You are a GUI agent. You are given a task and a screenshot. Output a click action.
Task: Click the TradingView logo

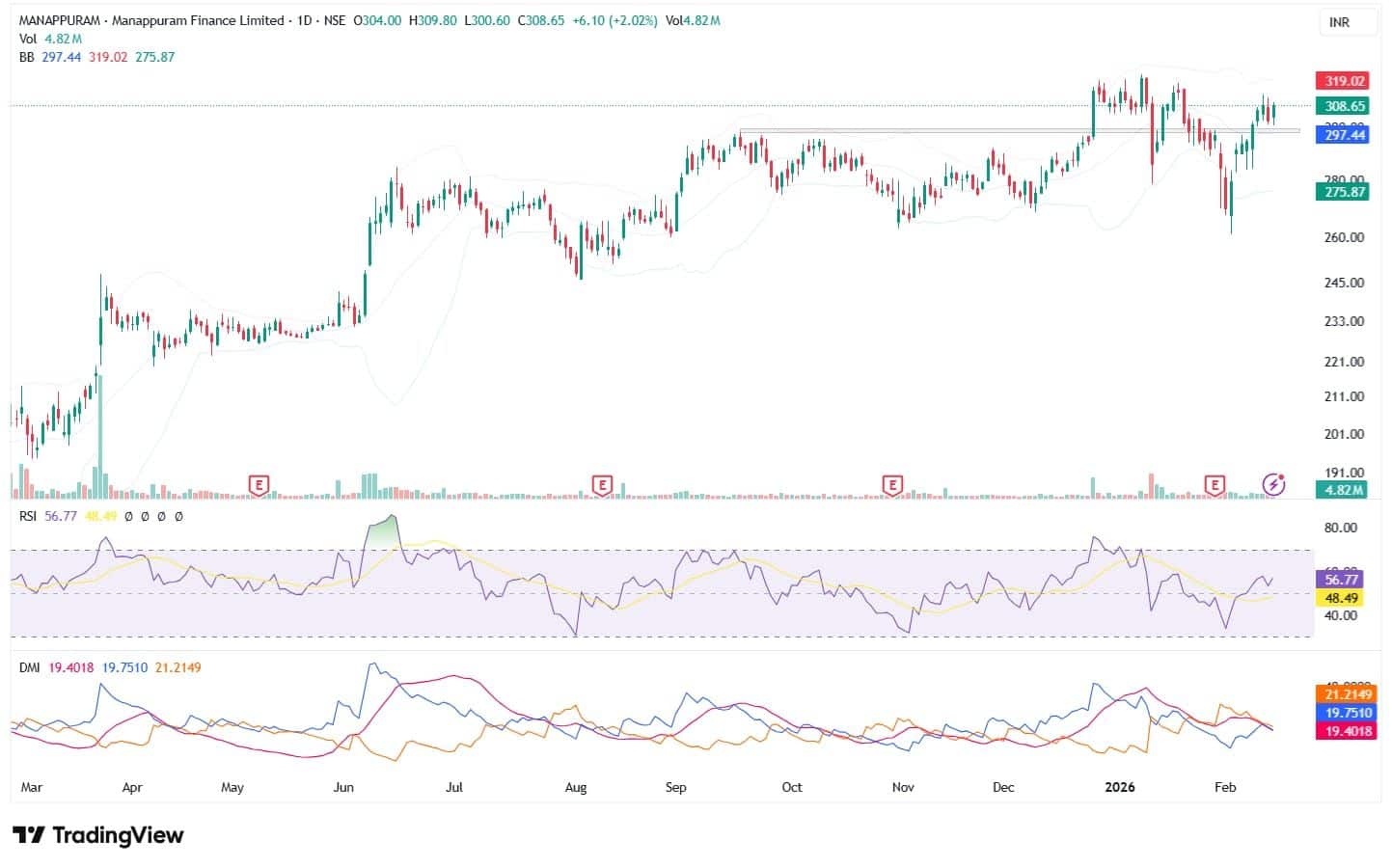pos(97,835)
